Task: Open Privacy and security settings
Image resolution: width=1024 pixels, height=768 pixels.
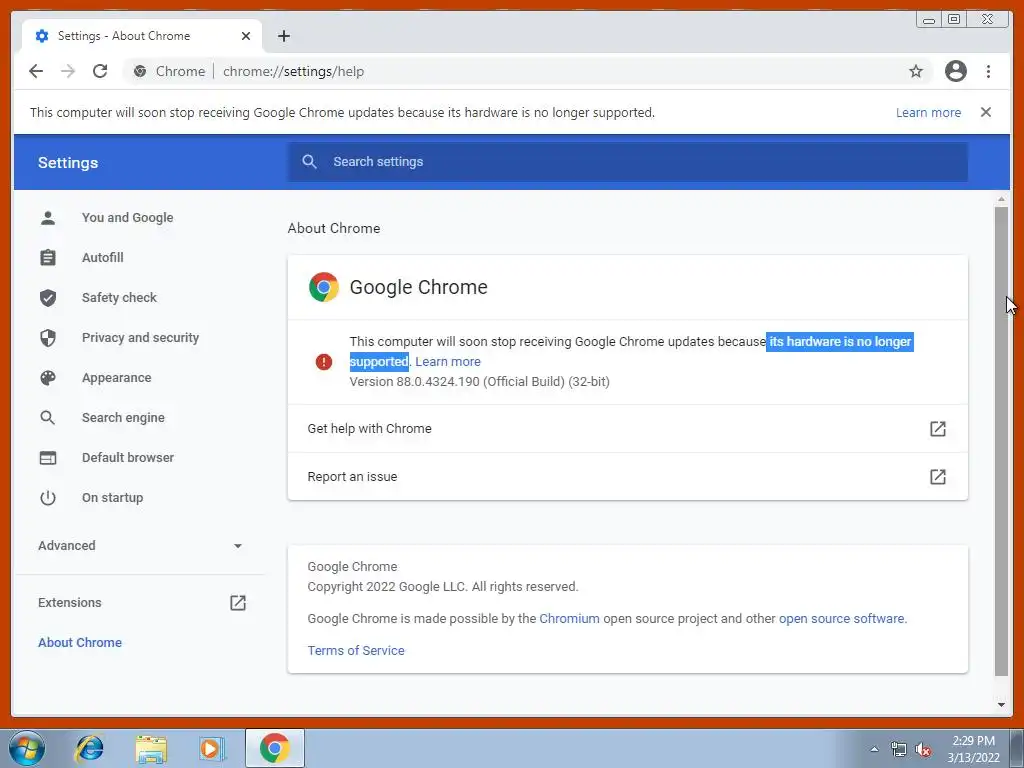Action: (140, 338)
